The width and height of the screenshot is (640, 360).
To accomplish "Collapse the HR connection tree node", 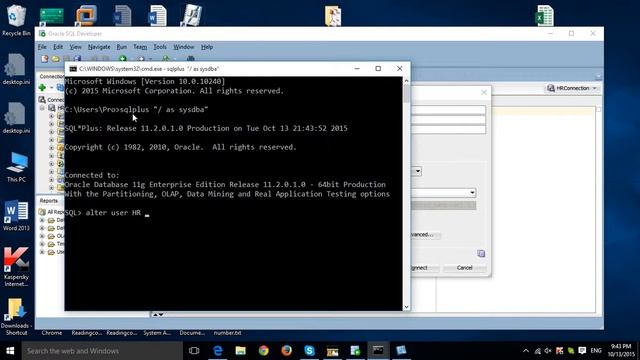I will (x=42, y=108).
